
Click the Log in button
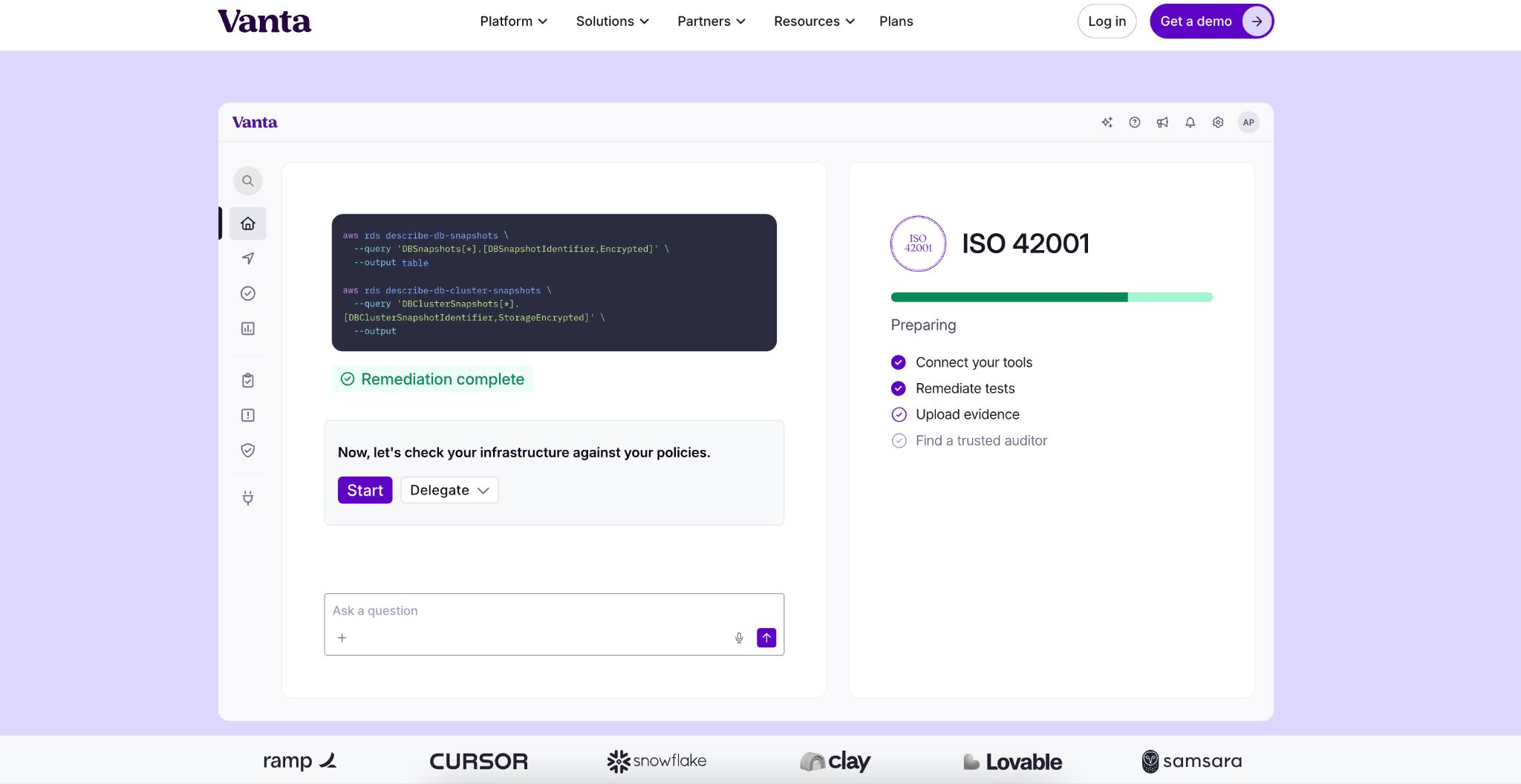pos(1107,22)
